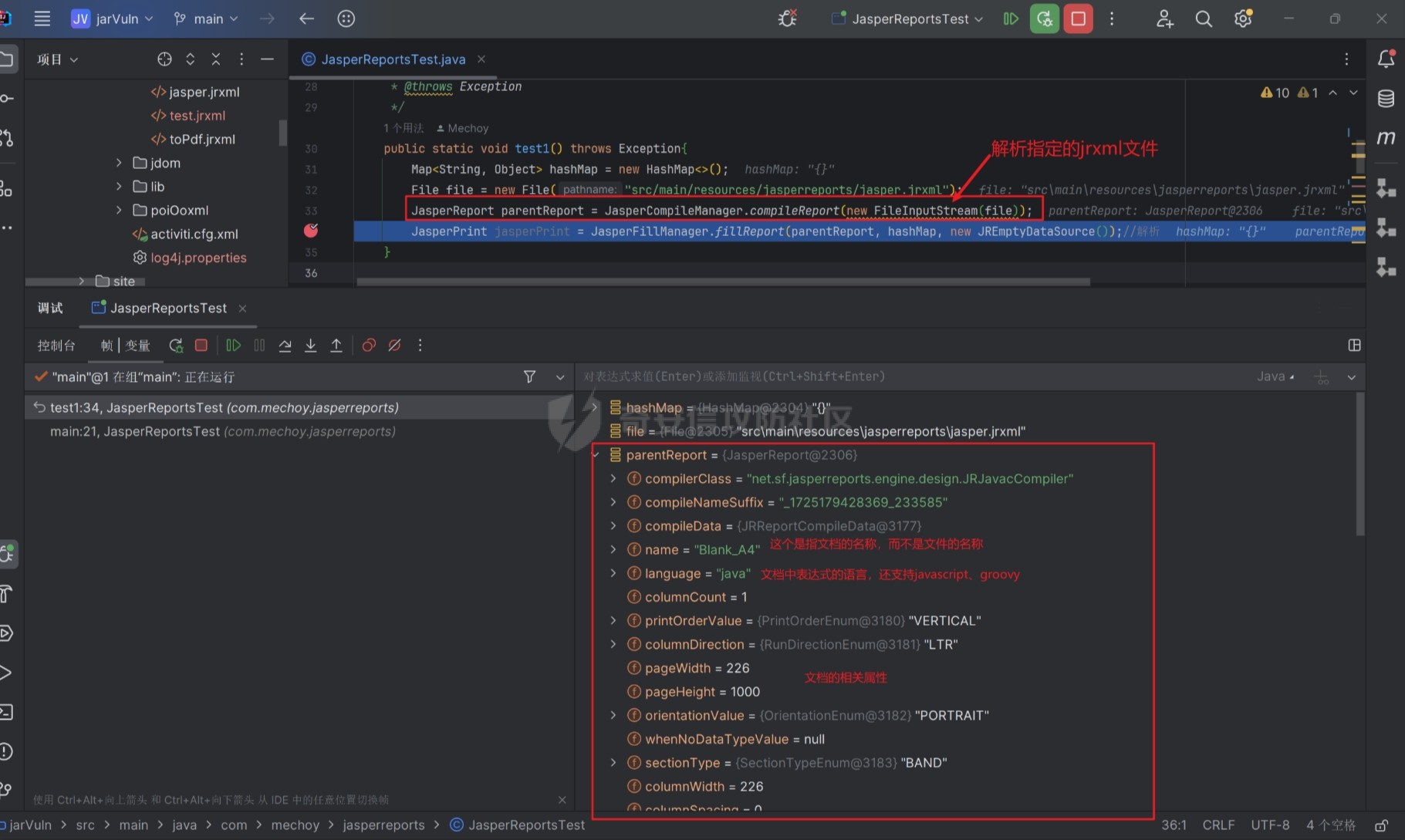Click the stop square in debug toolbar
Image resolution: width=1405 pixels, height=840 pixels.
point(201,346)
